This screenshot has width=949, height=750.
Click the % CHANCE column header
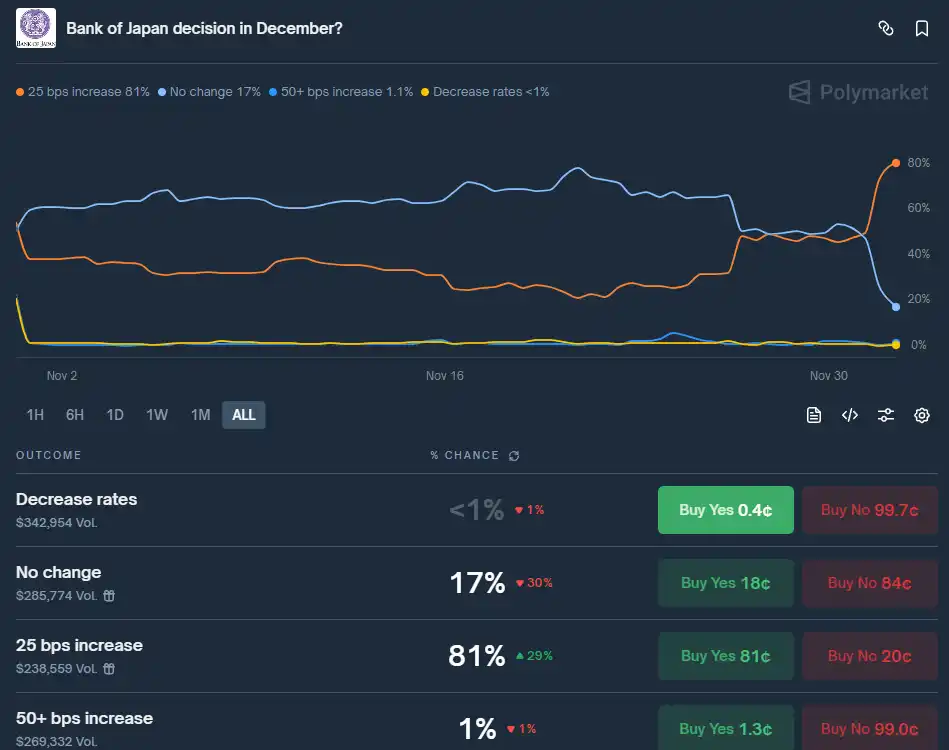pos(464,455)
